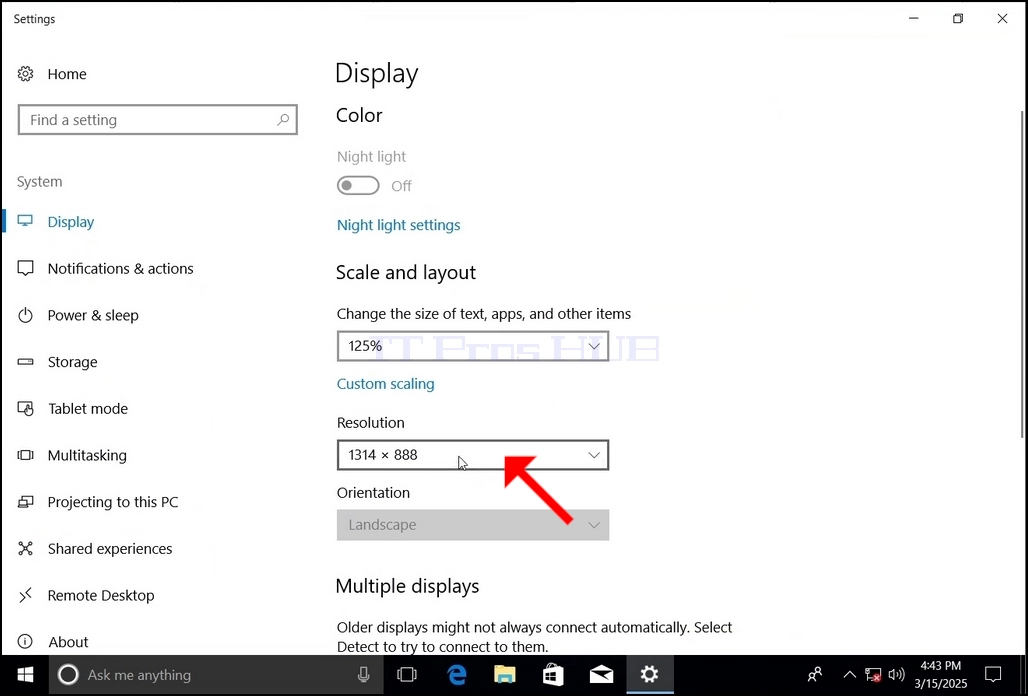The width and height of the screenshot is (1028, 696).
Task: Click the volume speaker tray icon
Action: pos(896,674)
